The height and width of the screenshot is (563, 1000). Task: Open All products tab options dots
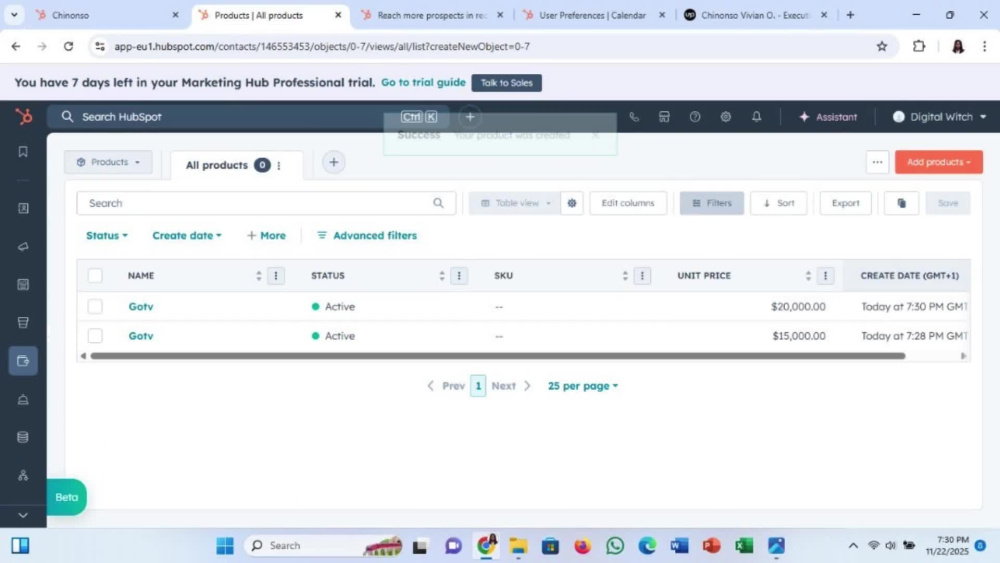(279, 165)
